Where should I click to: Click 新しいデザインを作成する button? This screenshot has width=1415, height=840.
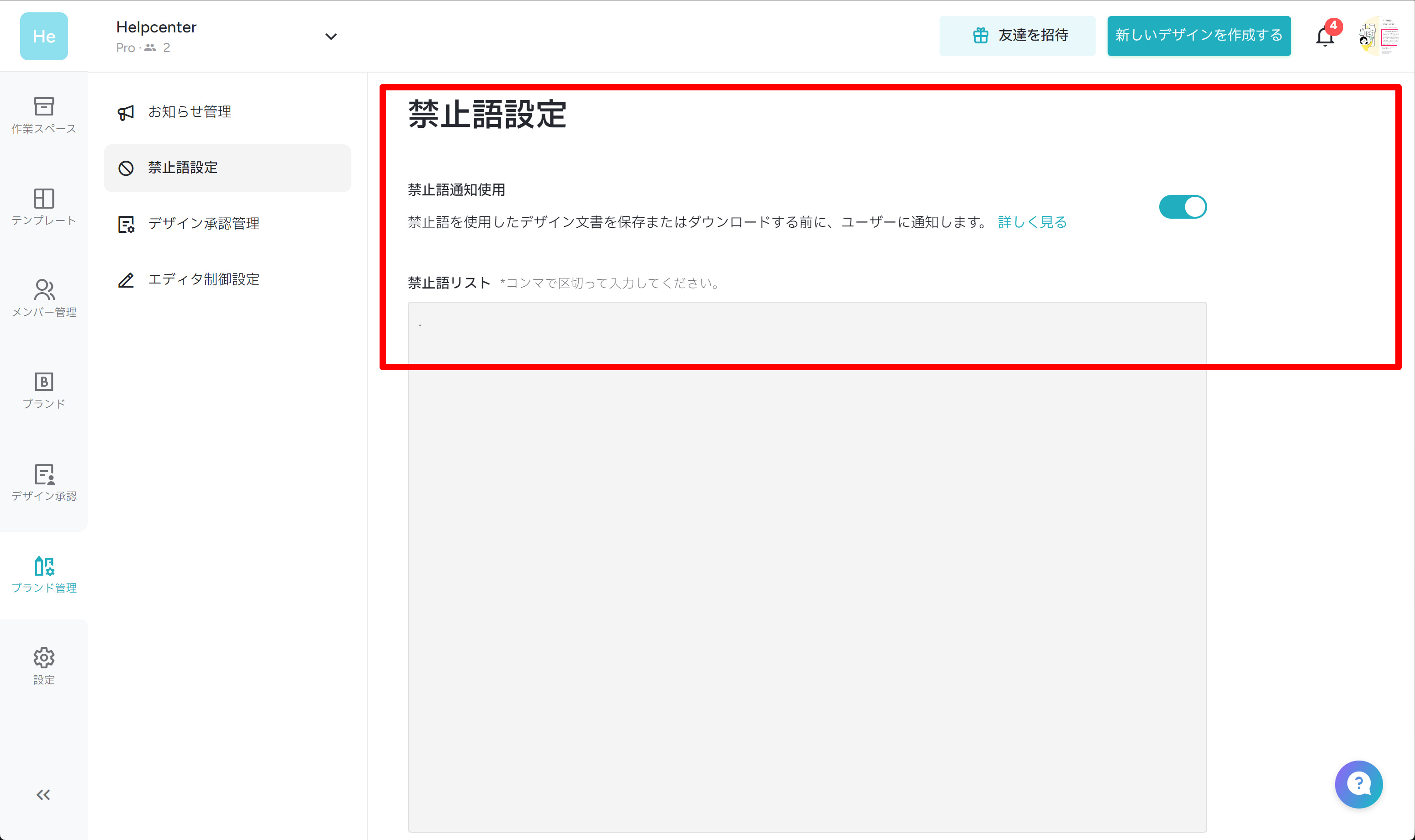tap(1199, 36)
